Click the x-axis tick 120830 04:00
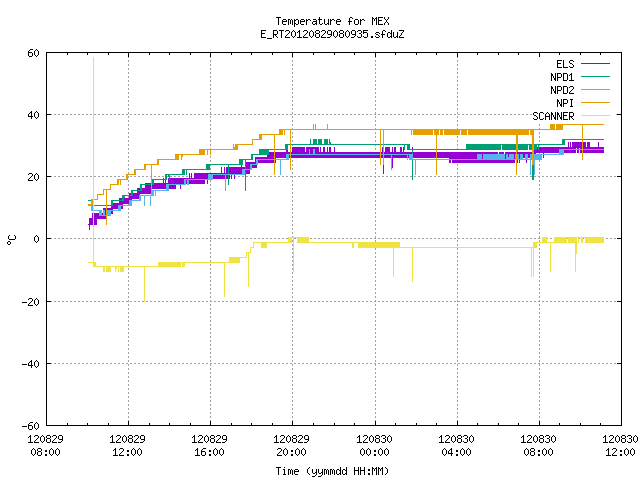 pyautogui.click(x=456, y=445)
